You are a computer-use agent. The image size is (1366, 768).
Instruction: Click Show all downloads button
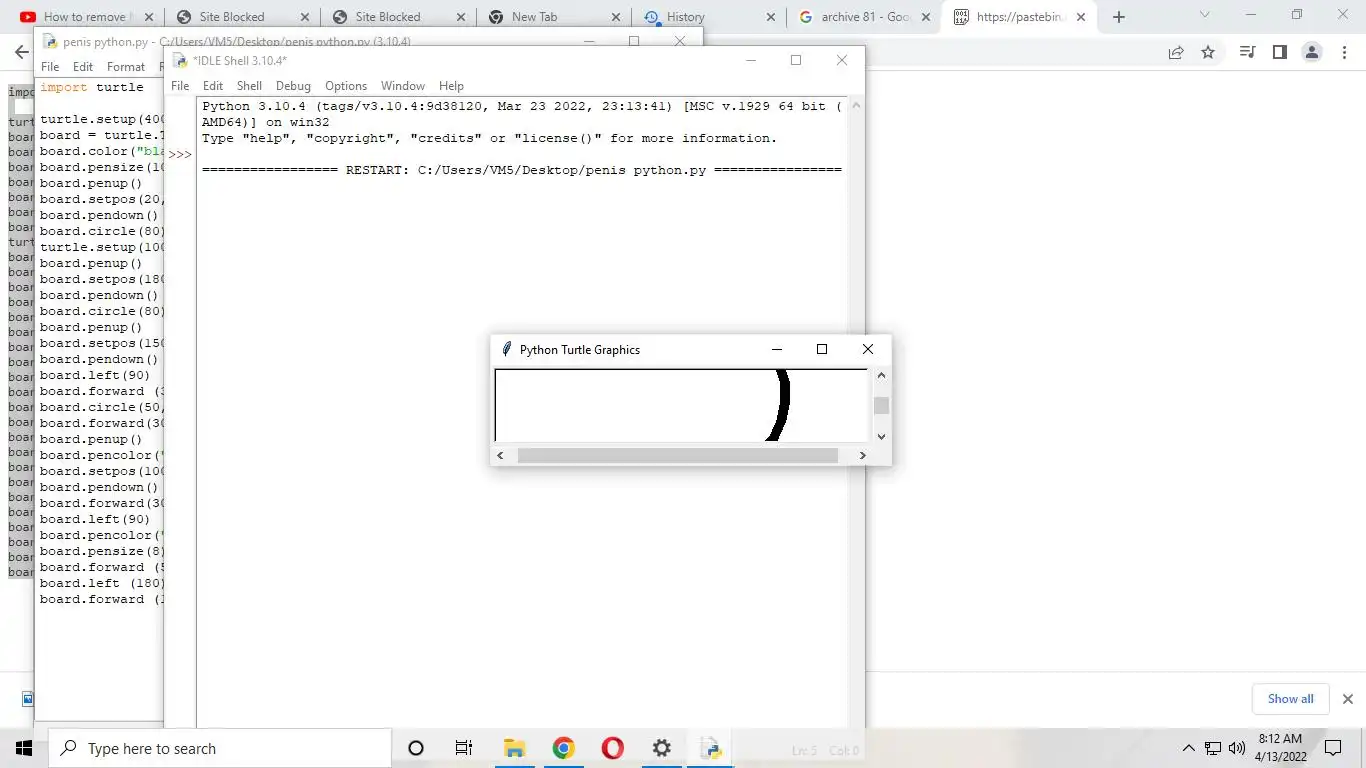pyautogui.click(x=1291, y=699)
